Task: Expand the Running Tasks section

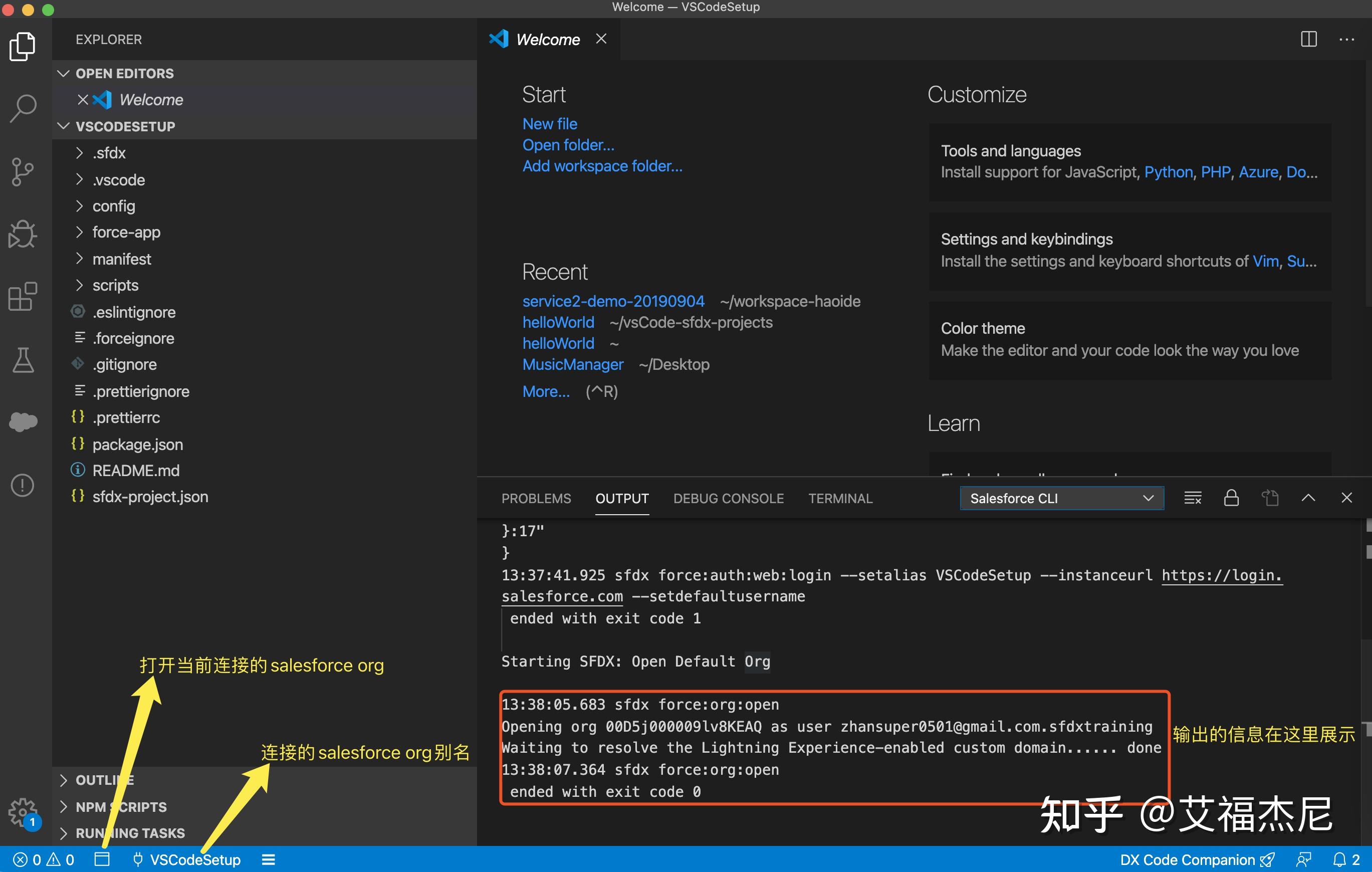Action: click(x=265, y=833)
